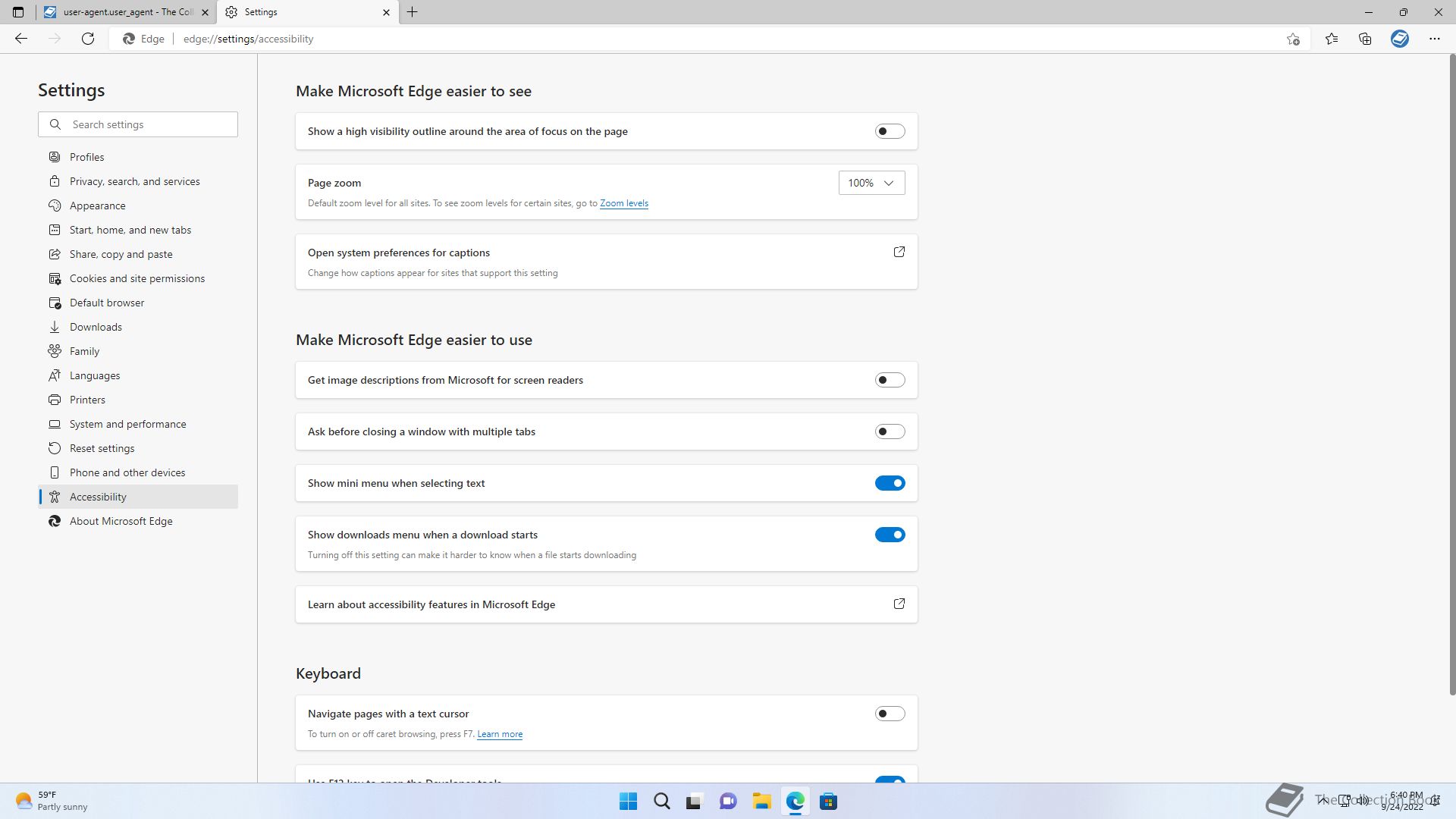Turn off Show downloads menu toggle
Viewport: 1456px width, 819px height.
click(x=890, y=535)
